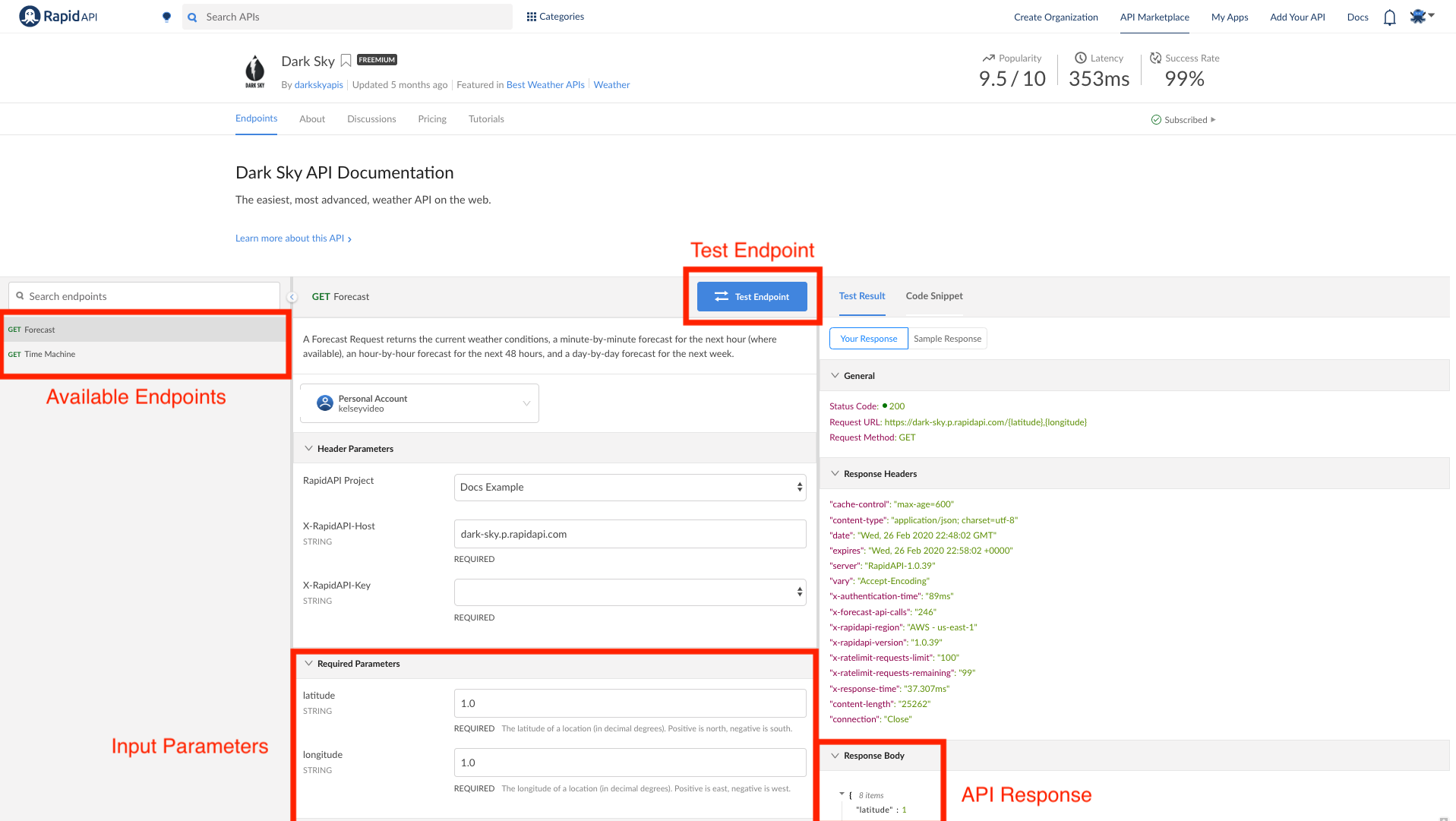This screenshot has height=821, width=1456.
Task: Click the RapidAPI logo
Action: [x=58, y=17]
